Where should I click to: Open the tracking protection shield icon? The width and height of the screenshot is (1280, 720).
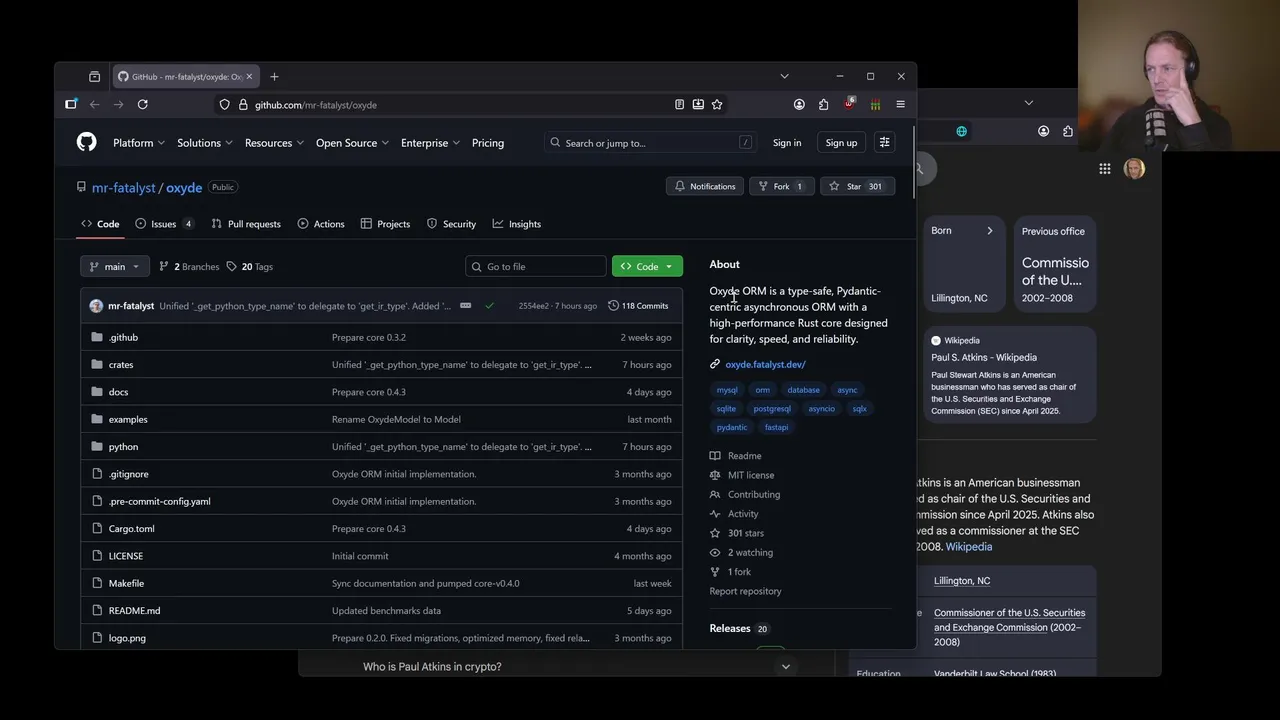(x=224, y=104)
